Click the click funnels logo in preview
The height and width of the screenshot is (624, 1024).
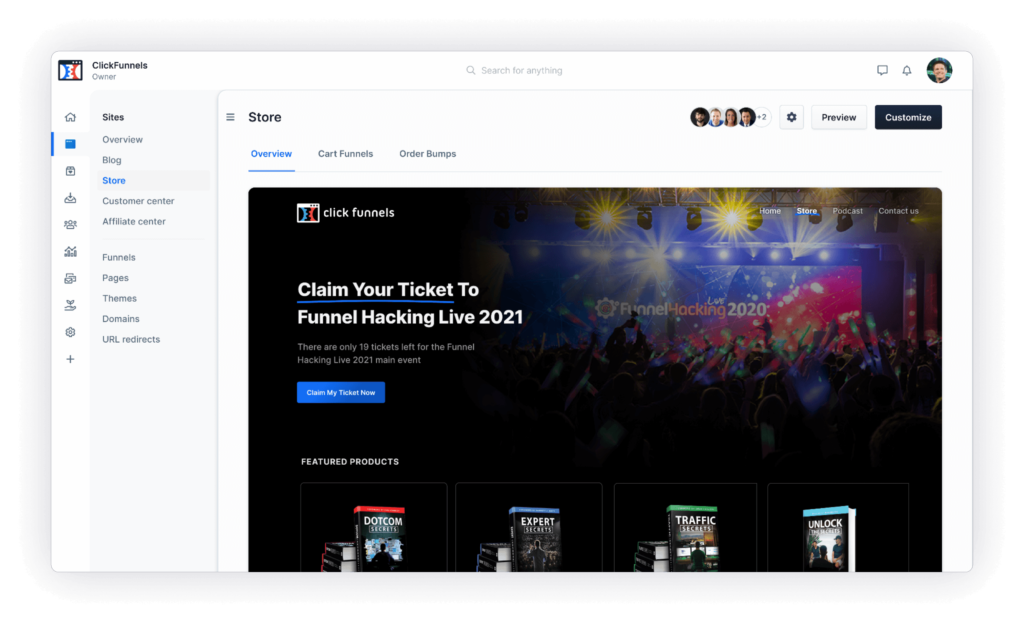click(x=346, y=213)
